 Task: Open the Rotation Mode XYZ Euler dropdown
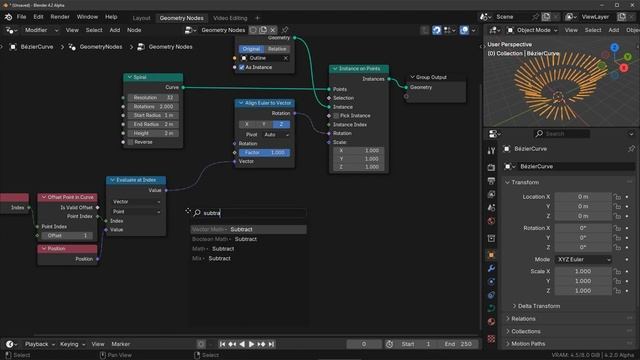[x=583, y=260]
